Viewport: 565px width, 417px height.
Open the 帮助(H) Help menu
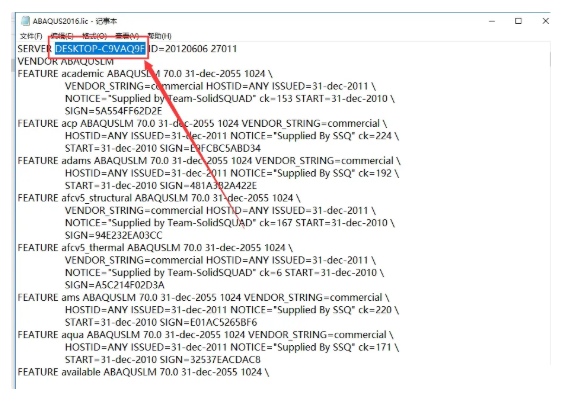(159, 36)
